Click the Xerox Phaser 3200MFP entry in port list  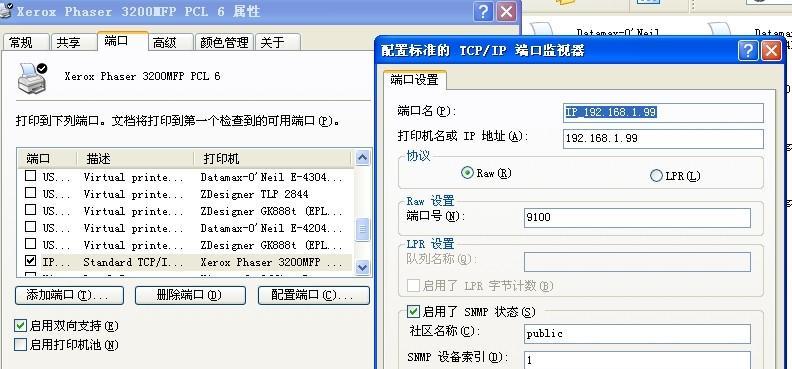tap(271, 262)
